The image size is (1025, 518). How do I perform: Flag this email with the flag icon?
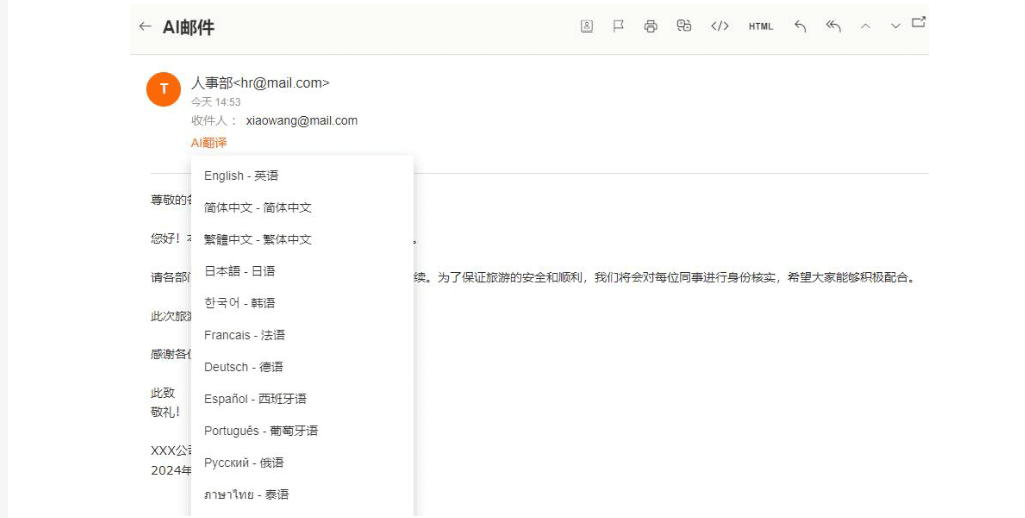[618, 27]
